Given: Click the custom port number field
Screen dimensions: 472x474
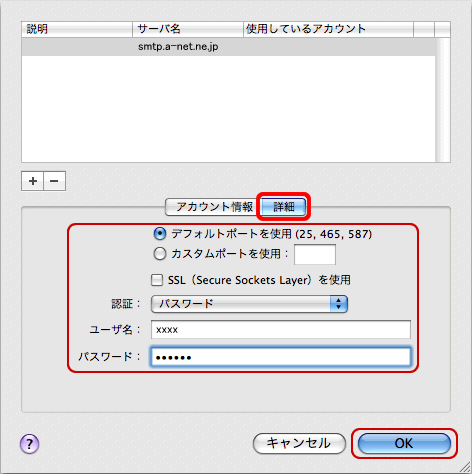Looking at the screenshot, I should coord(315,254).
